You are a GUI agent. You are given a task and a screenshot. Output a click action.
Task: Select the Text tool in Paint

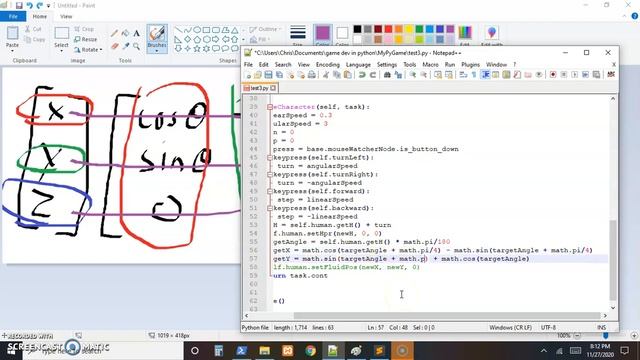[136, 33]
